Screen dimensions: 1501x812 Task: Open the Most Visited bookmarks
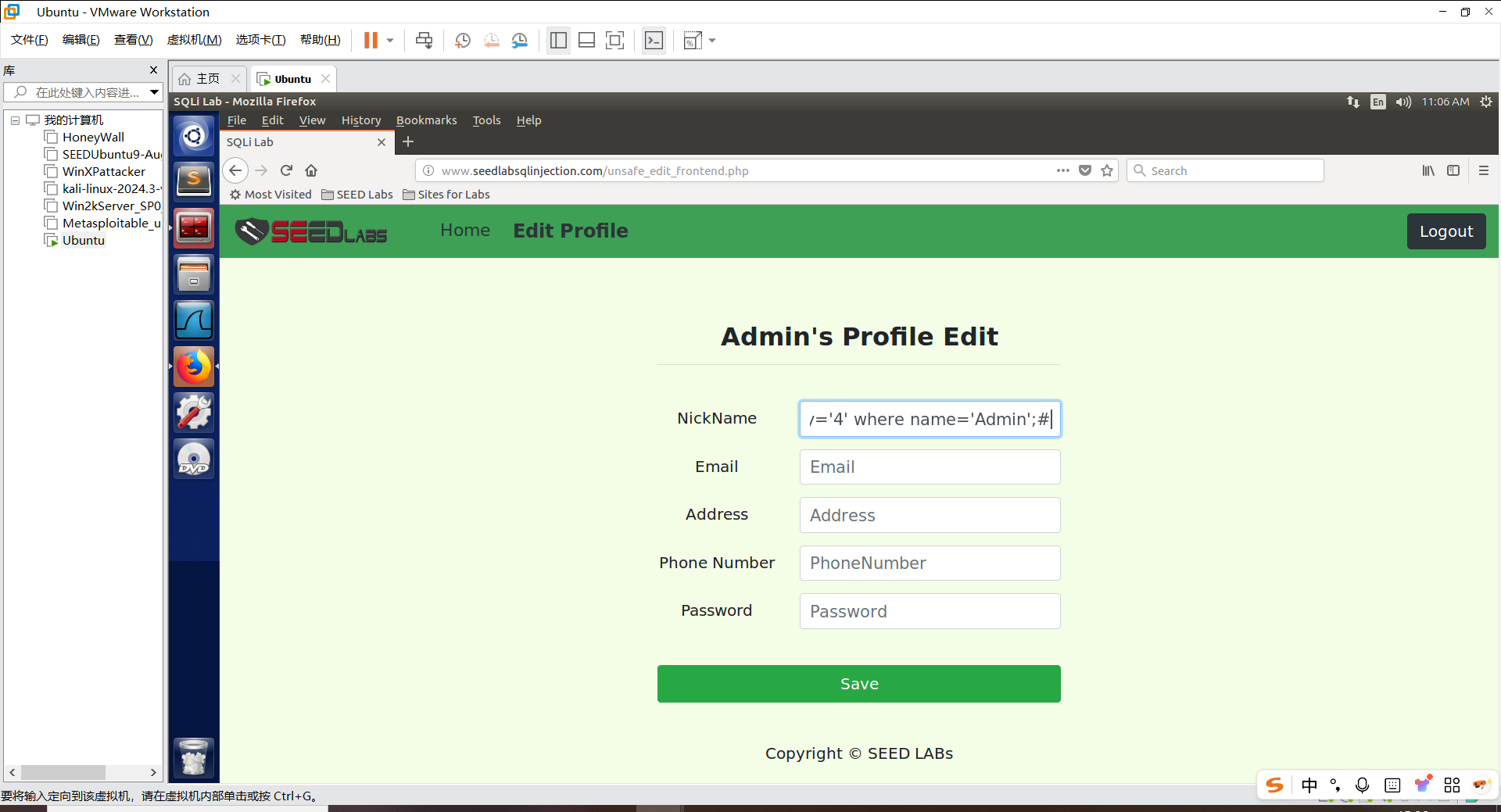pos(270,195)
